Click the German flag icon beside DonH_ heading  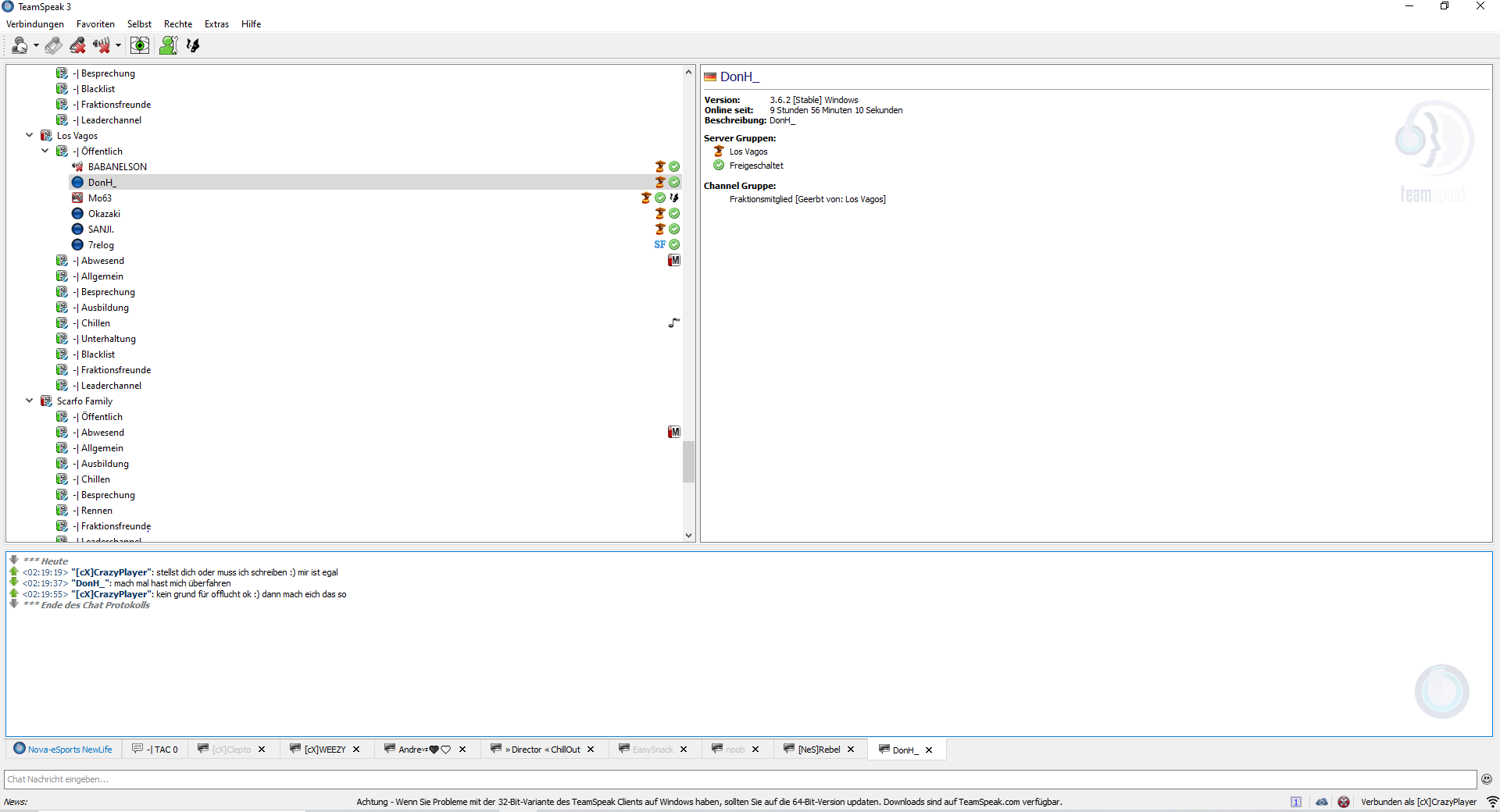point(710,77)
